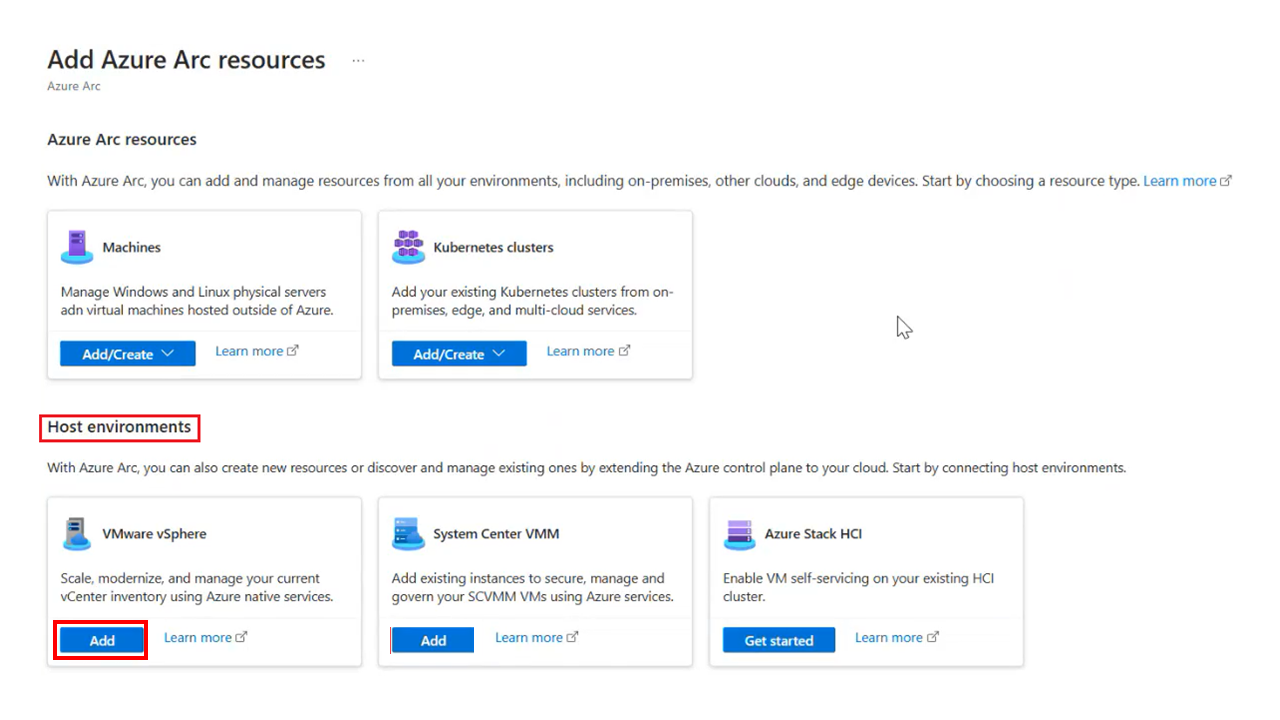Open Learn more on the Machines card
Screen dimensions: 1280x720
point(248,350)
